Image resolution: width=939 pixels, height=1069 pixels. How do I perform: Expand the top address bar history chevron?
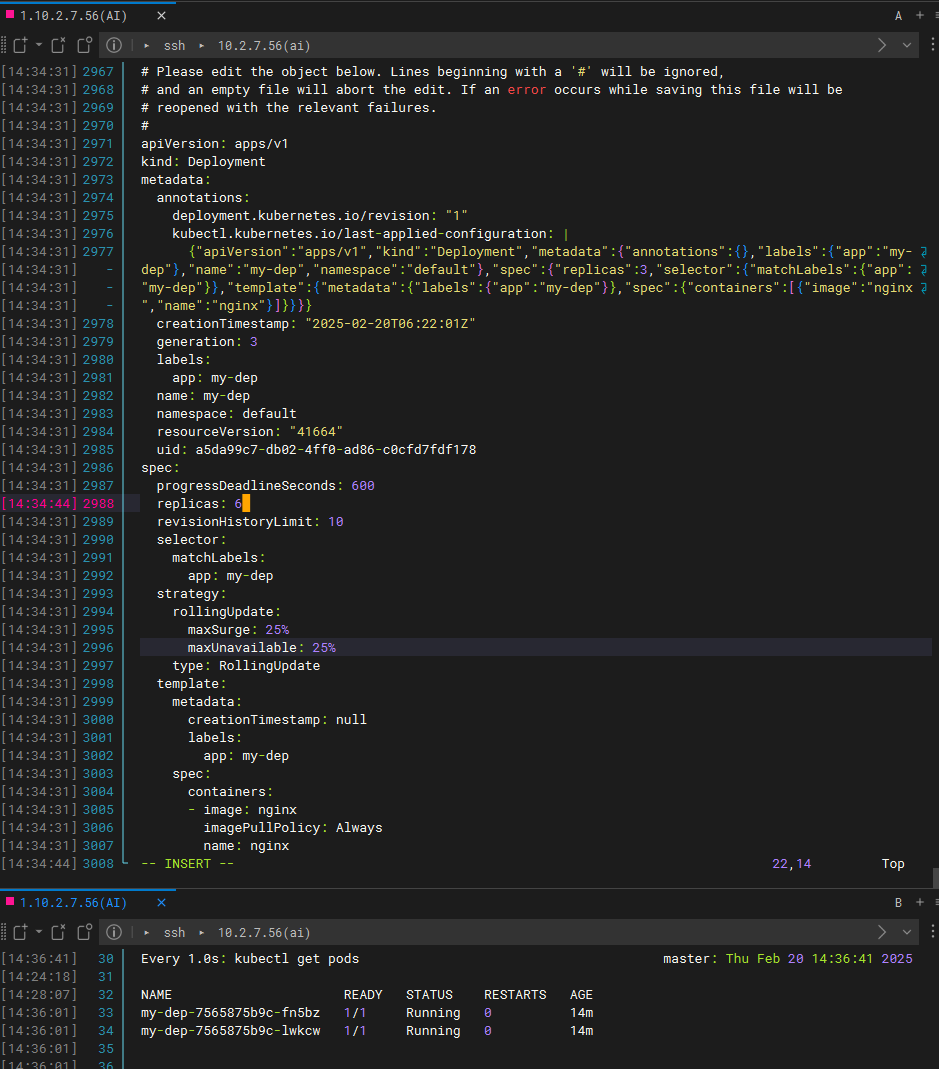(907, 45)
